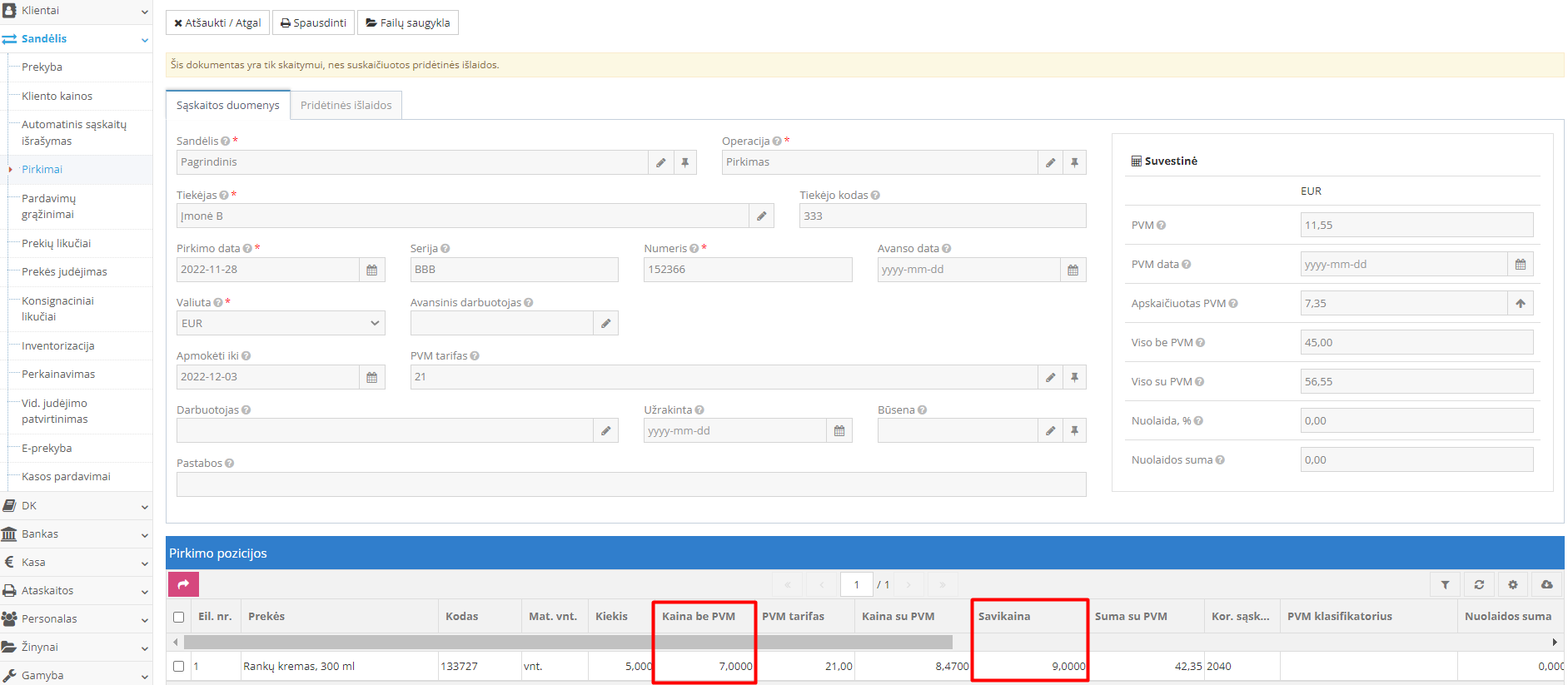Viewport: 1568px width, 685px height.
Task: Click the cloud download icon
Action: pyautogui.click(x=1546, y=585)
